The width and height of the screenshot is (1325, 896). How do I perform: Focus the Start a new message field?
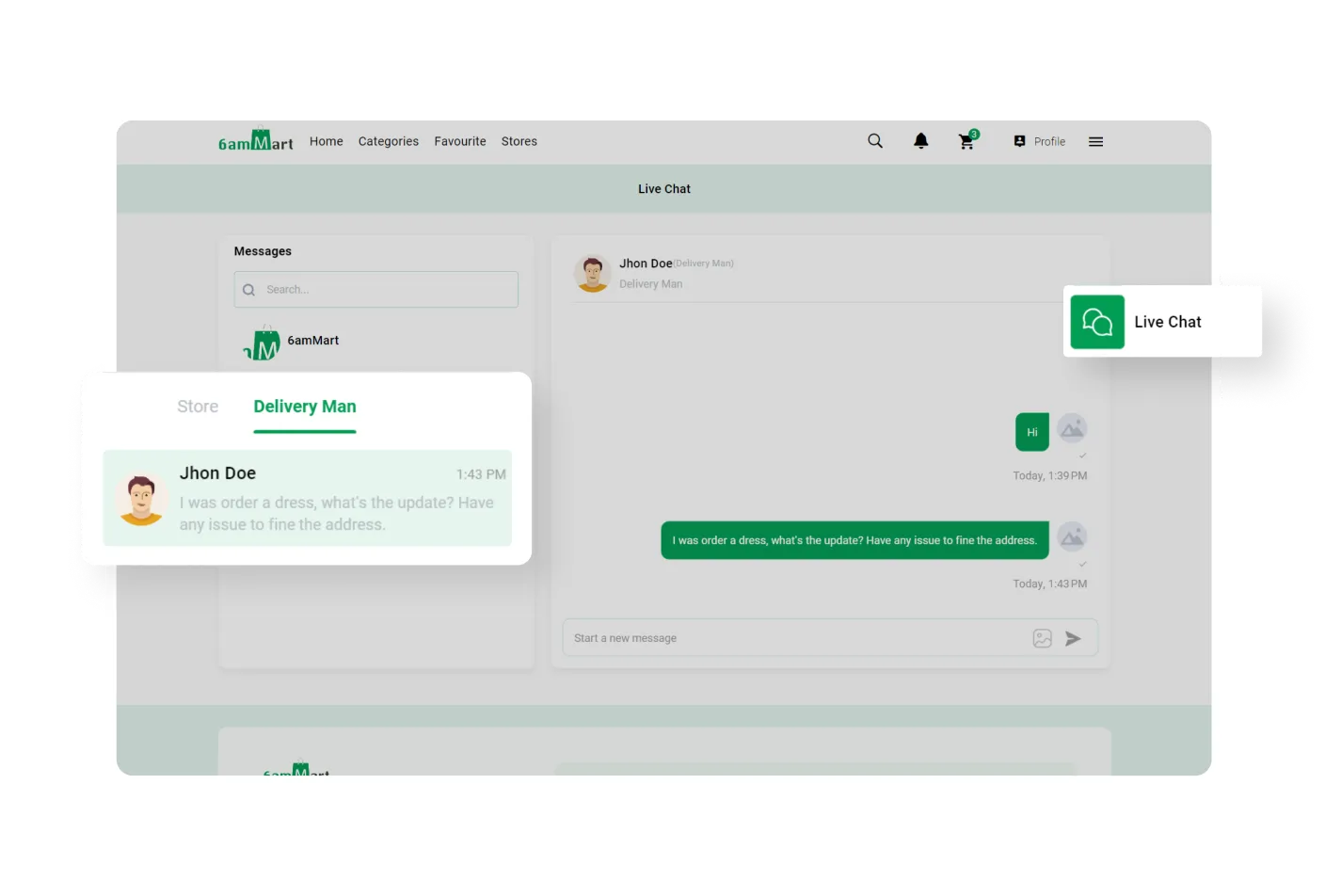click(x=790, y=638)
